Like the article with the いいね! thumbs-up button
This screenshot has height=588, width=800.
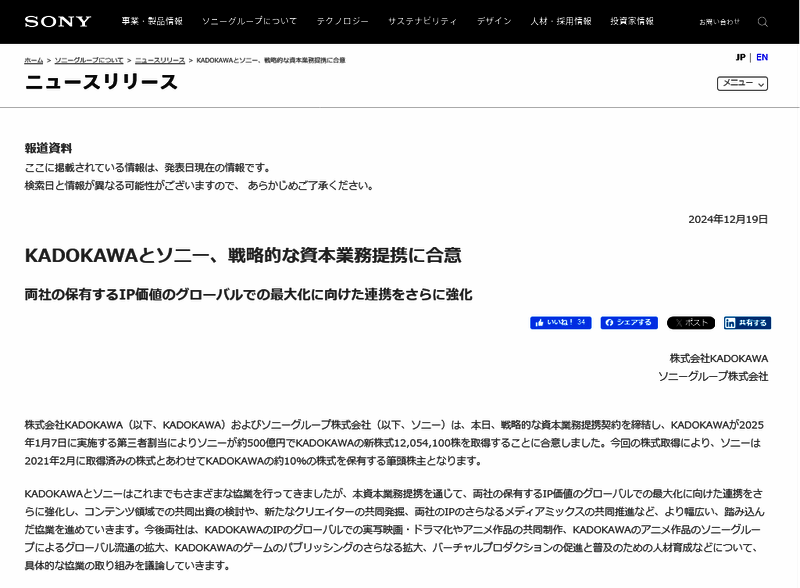(x=562, y=322)
